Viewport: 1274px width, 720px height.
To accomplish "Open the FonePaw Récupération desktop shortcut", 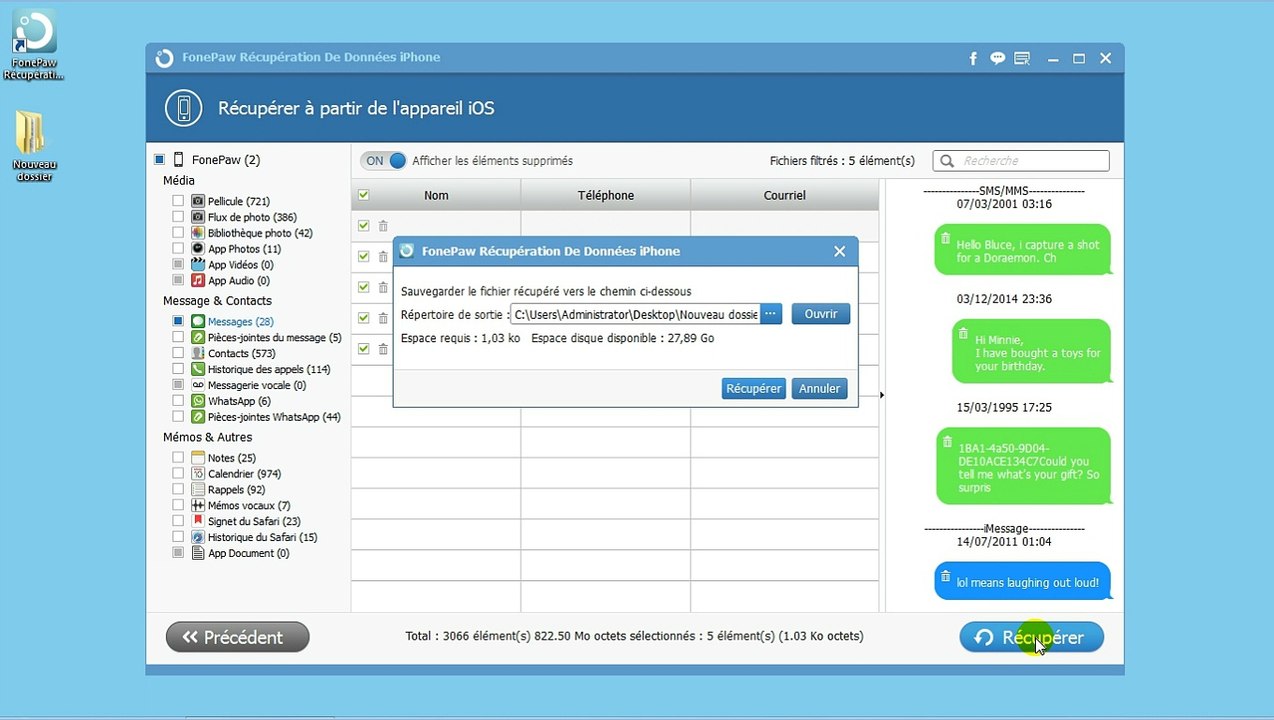I will tap(34, 44).
